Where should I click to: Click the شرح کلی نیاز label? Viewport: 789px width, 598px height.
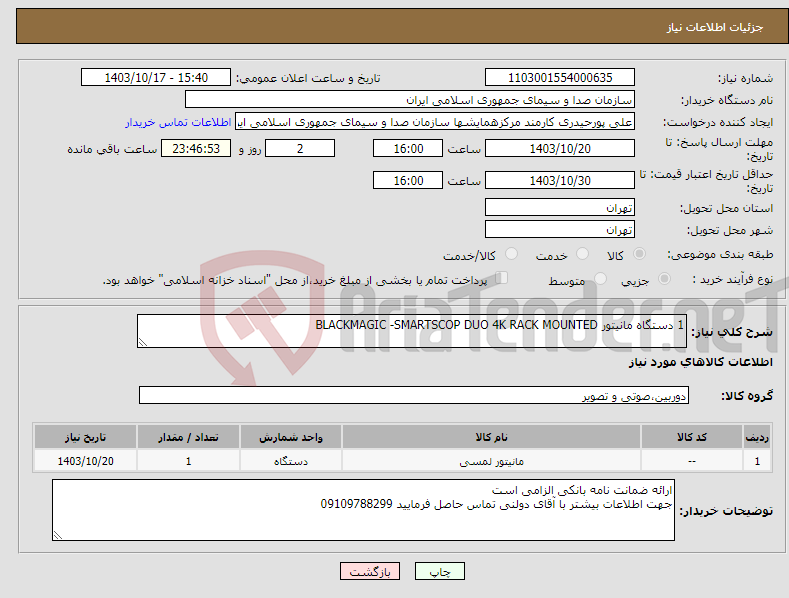pyautogui.click(x=732, y=332)
